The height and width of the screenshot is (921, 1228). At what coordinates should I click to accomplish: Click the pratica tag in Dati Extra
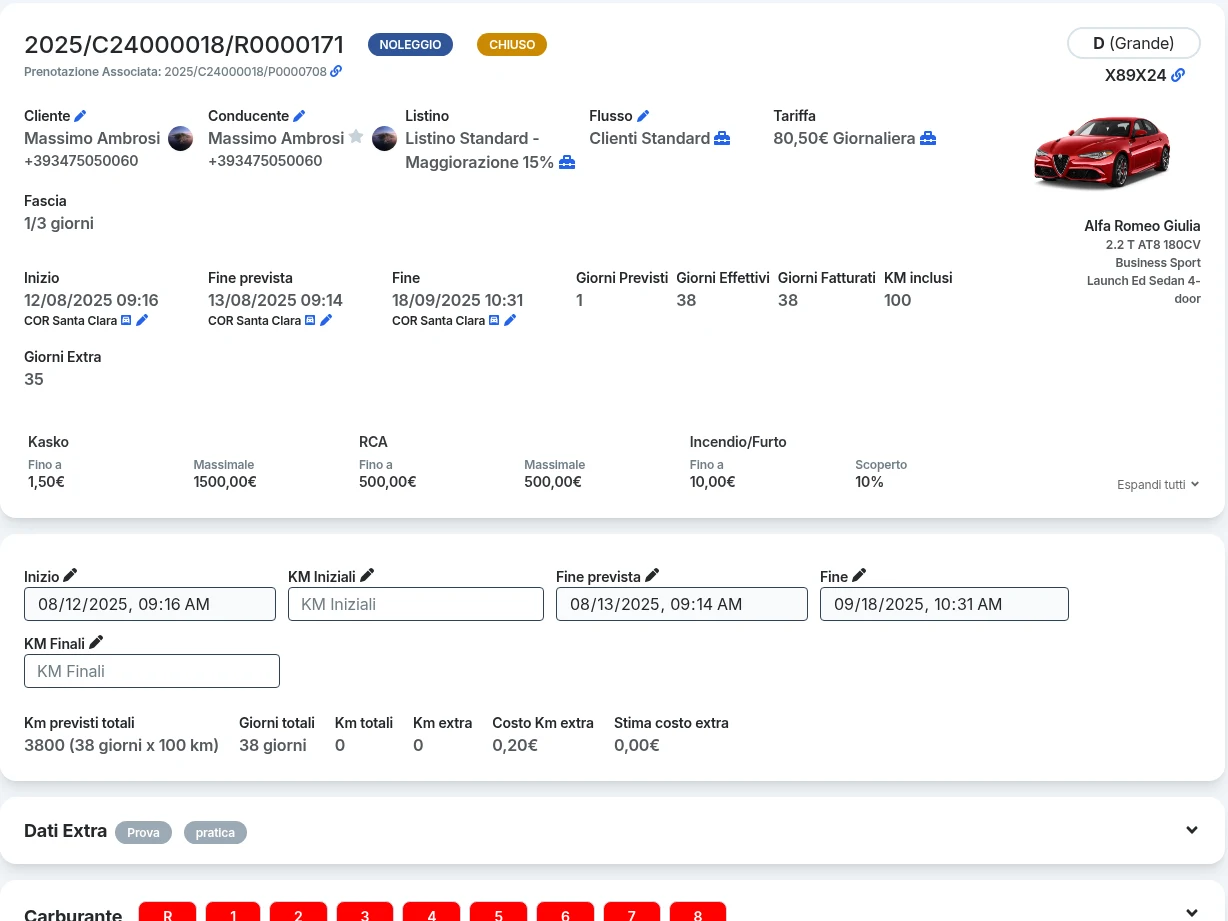(x=215, y=832)
